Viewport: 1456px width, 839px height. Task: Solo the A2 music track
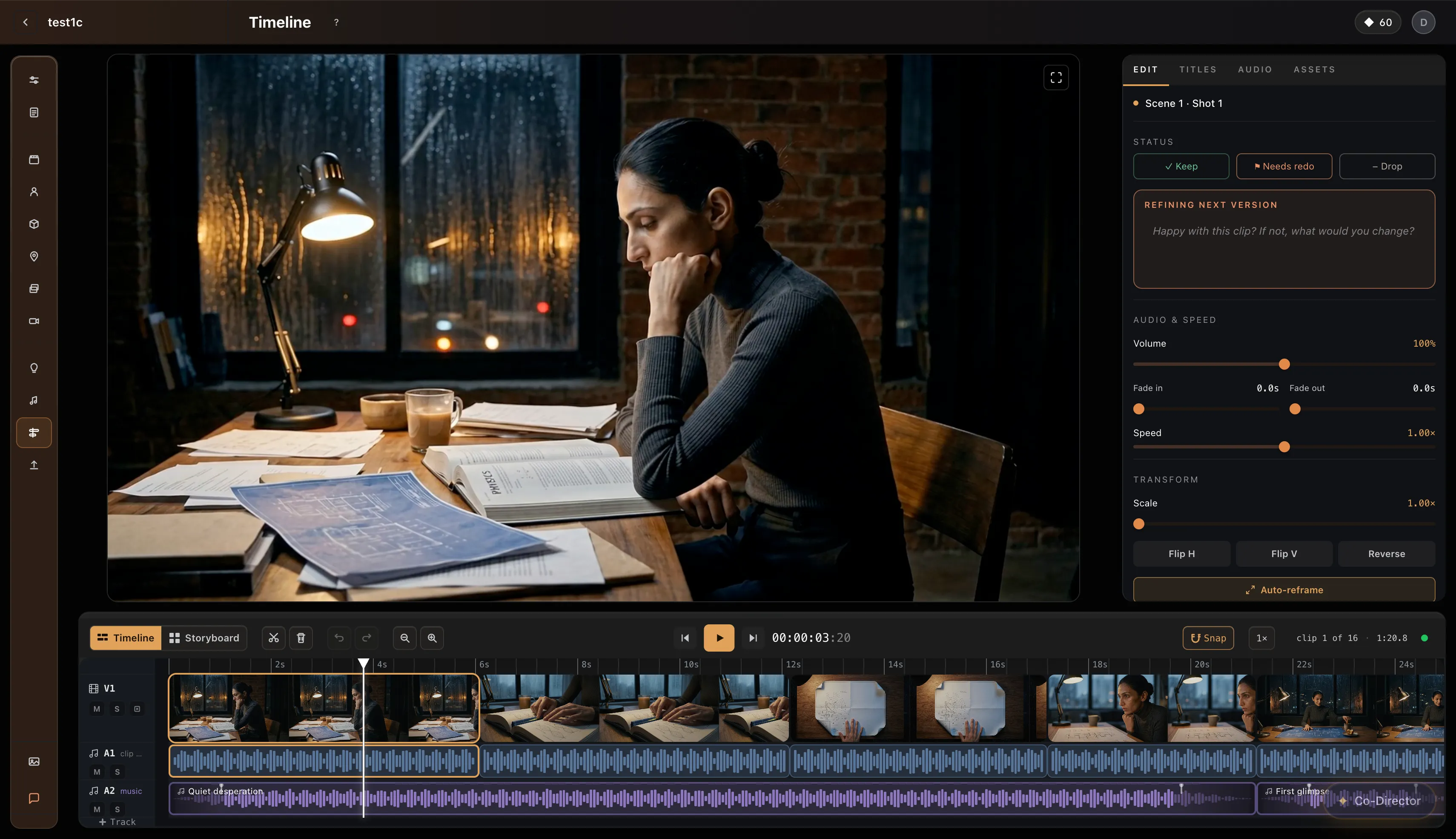pos(117,809)
